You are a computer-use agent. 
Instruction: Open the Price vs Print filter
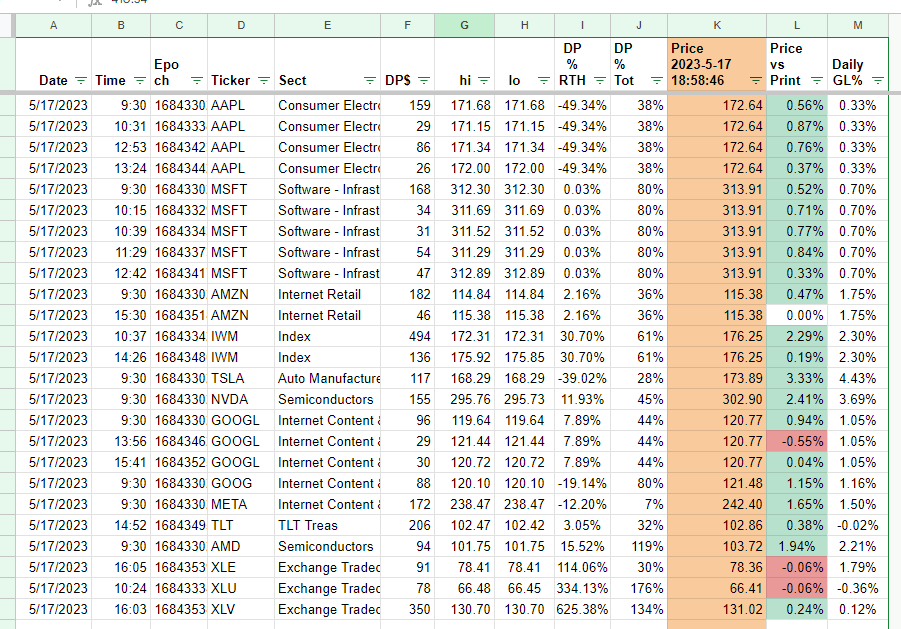click(x=817, y=80)
